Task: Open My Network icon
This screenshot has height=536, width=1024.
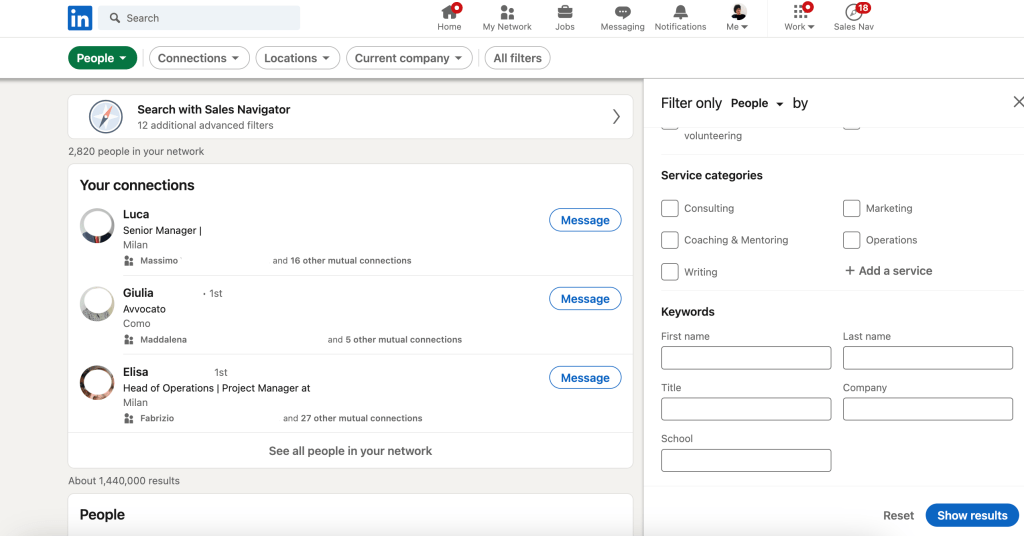Action: click(507, 13)
